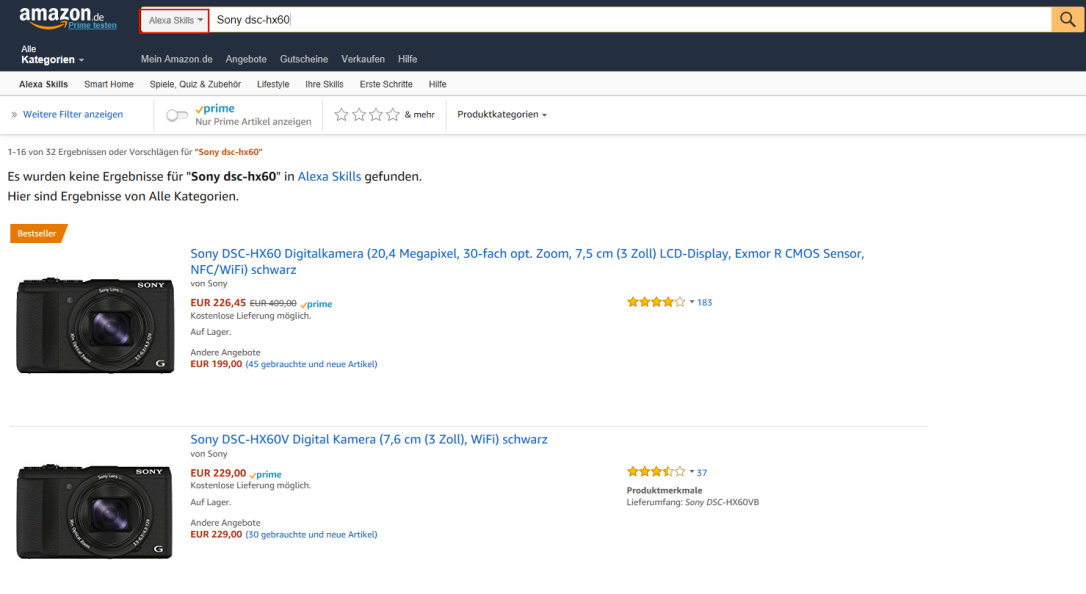This screenshot has height=594, width=1086.
Task: Filter by star rating & mehr
Action: 384,114
